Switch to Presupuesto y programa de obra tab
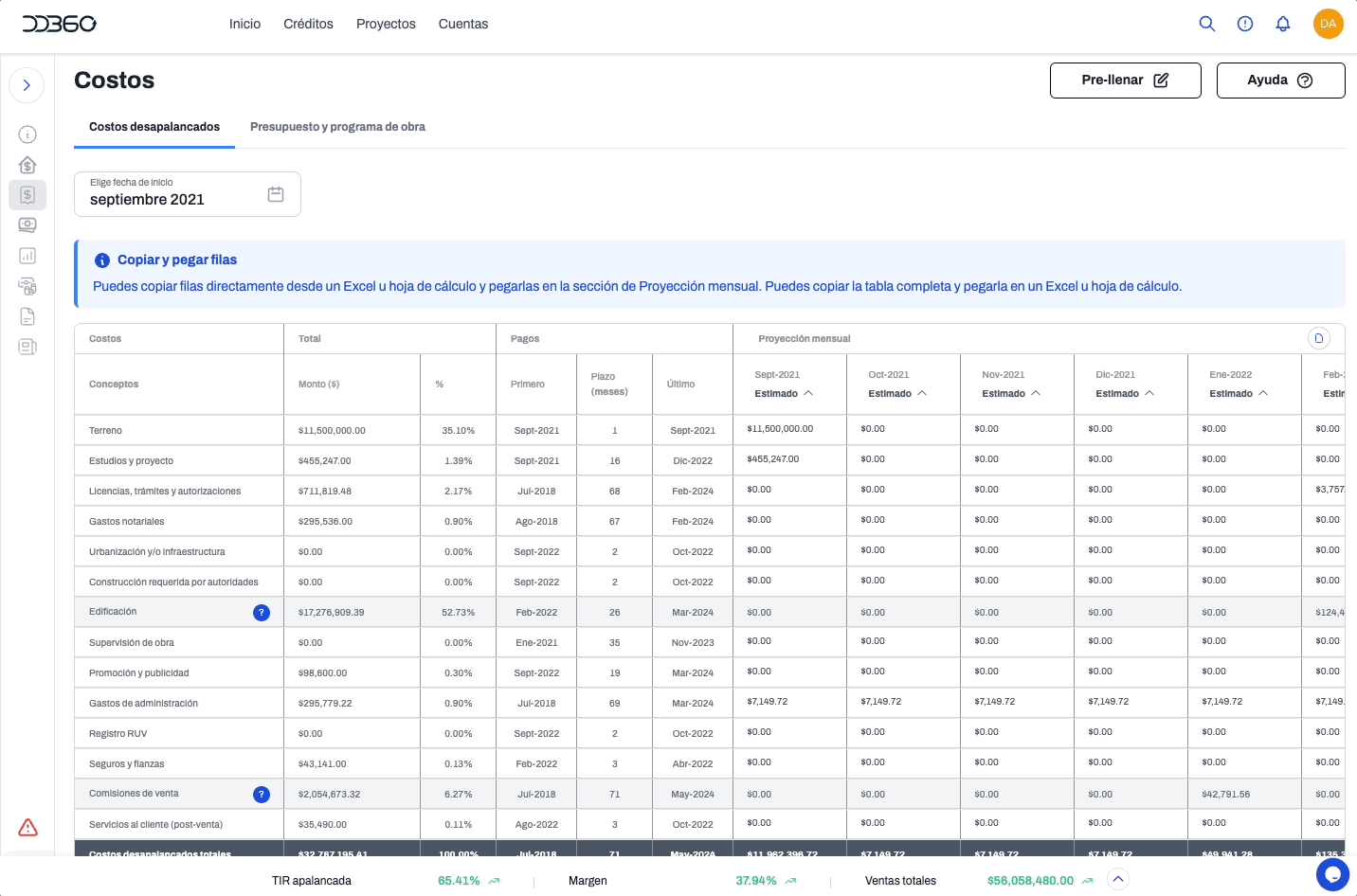The image size is (1357, 896). (337, 127)
